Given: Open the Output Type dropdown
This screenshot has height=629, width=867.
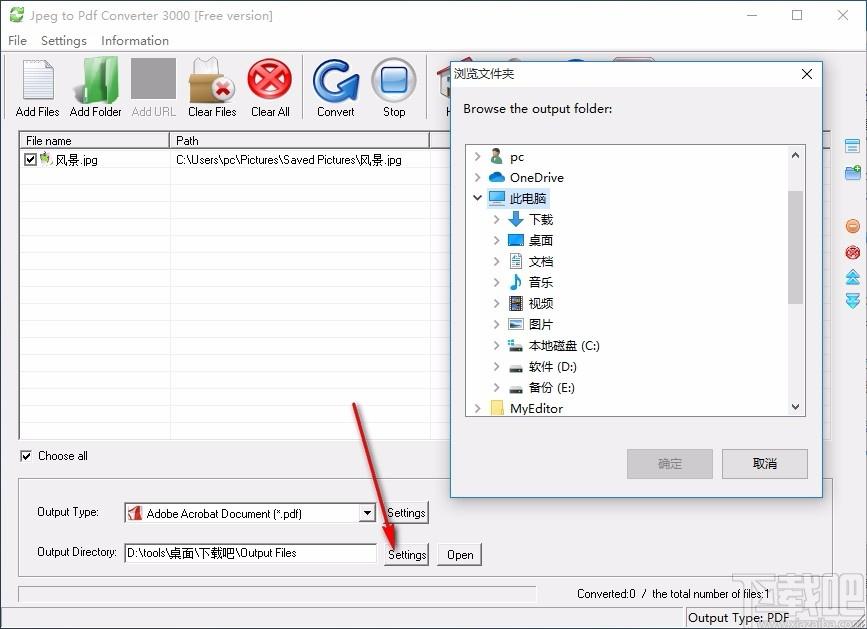Looking at the screenshot, I should coord(367,513).
